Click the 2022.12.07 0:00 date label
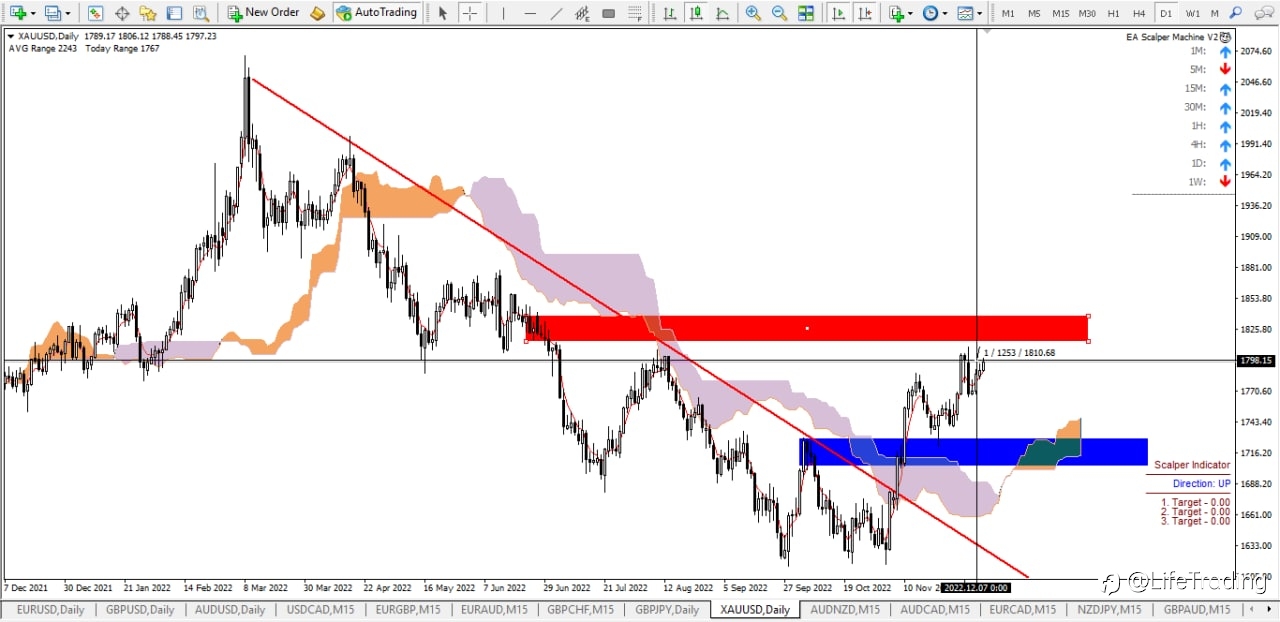Viewport: 1280px width, 622px height. (975, 588)
